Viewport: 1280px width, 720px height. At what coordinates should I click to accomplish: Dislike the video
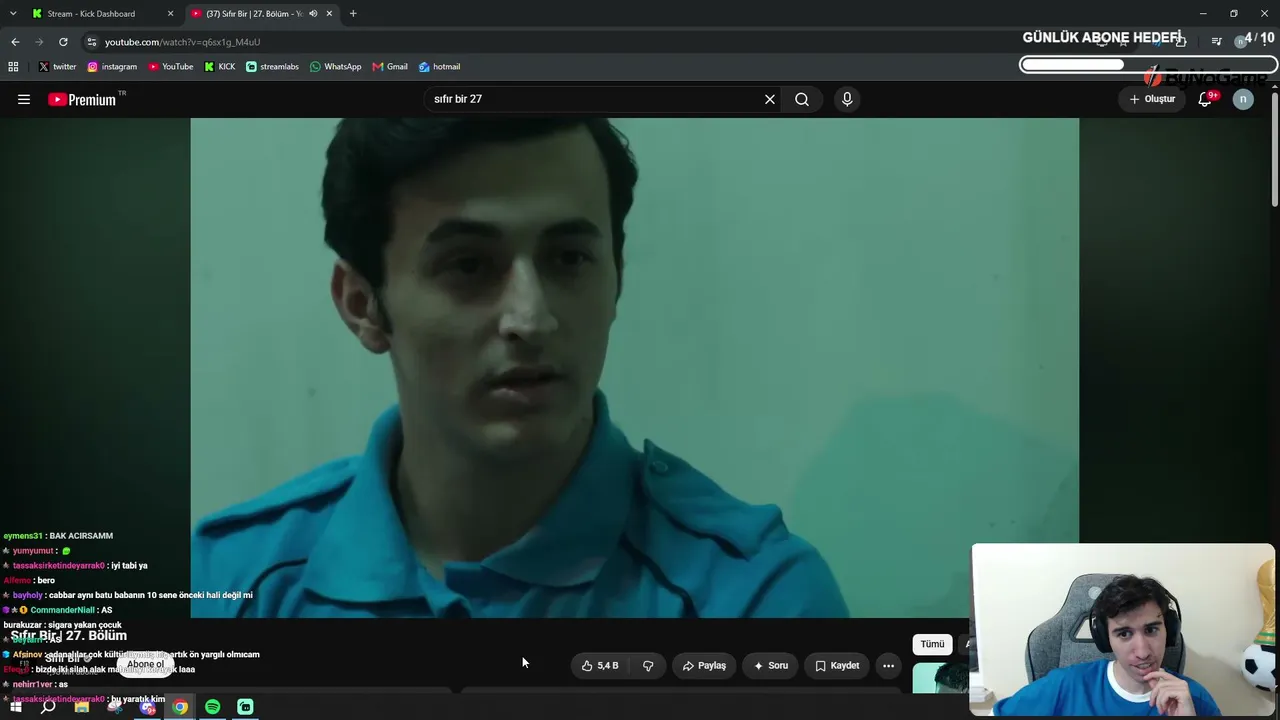pyautogui.click(x=648, y=665)
